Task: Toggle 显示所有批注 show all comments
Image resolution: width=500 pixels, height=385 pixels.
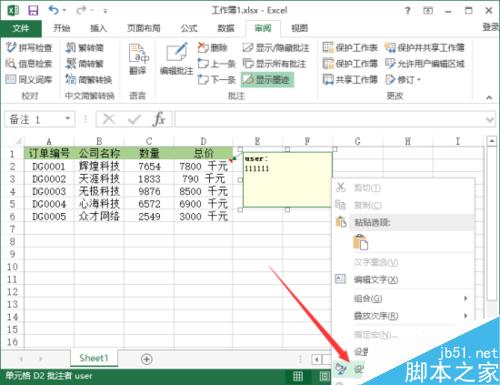Action: point(274,63)
